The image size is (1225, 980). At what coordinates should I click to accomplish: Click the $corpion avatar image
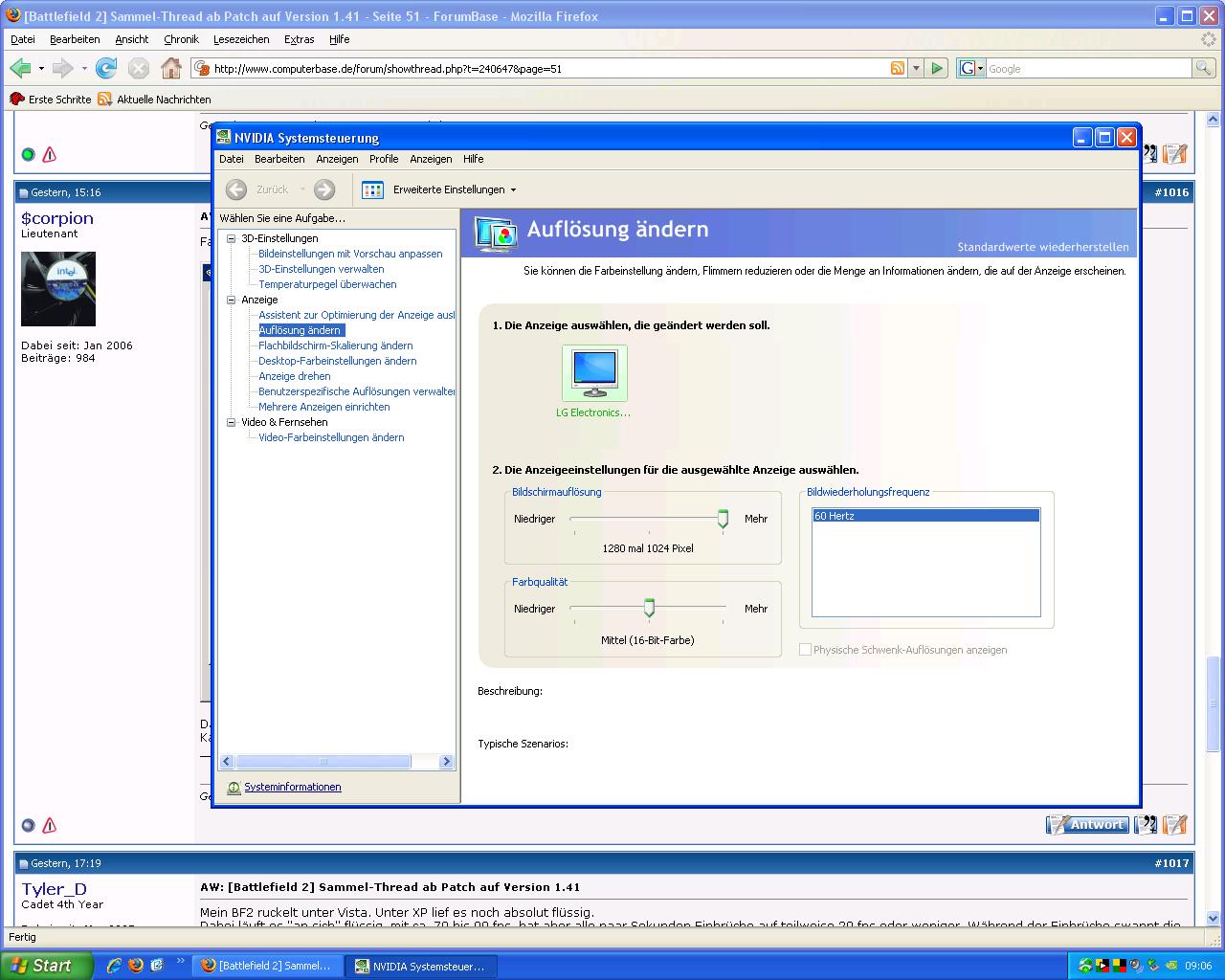58,289
